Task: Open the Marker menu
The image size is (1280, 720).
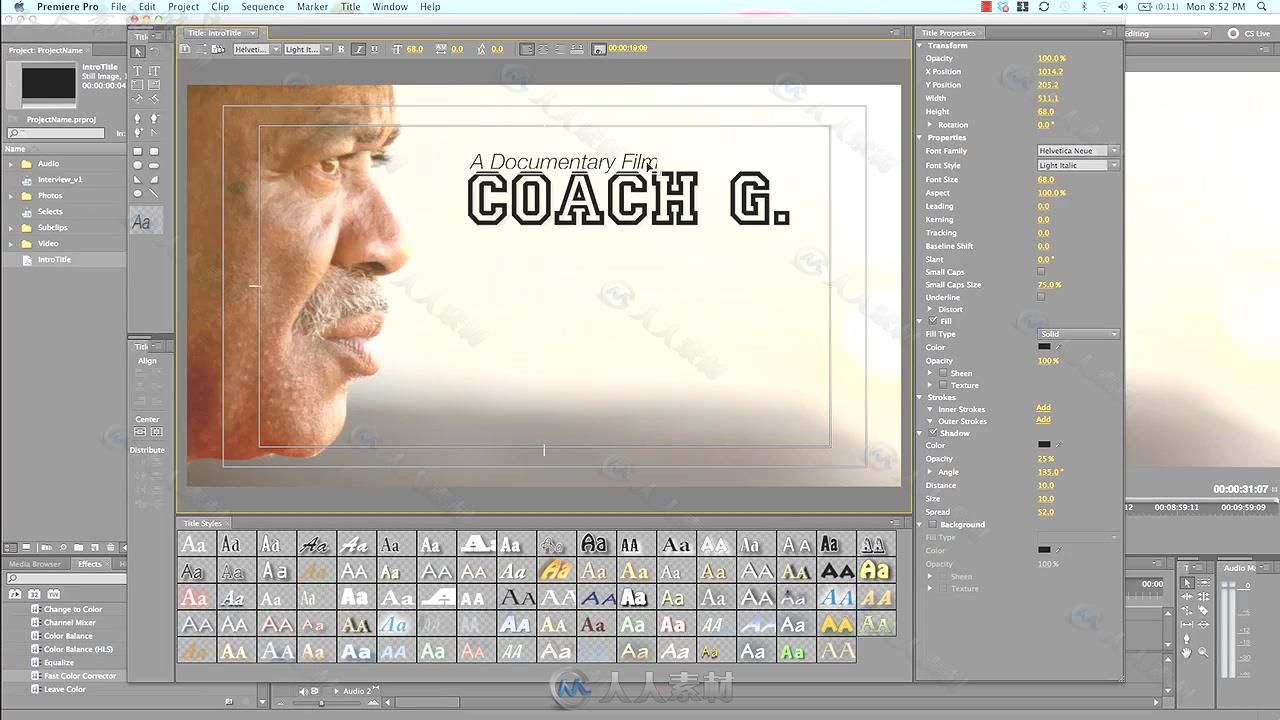Action: (x=312, y=7)
